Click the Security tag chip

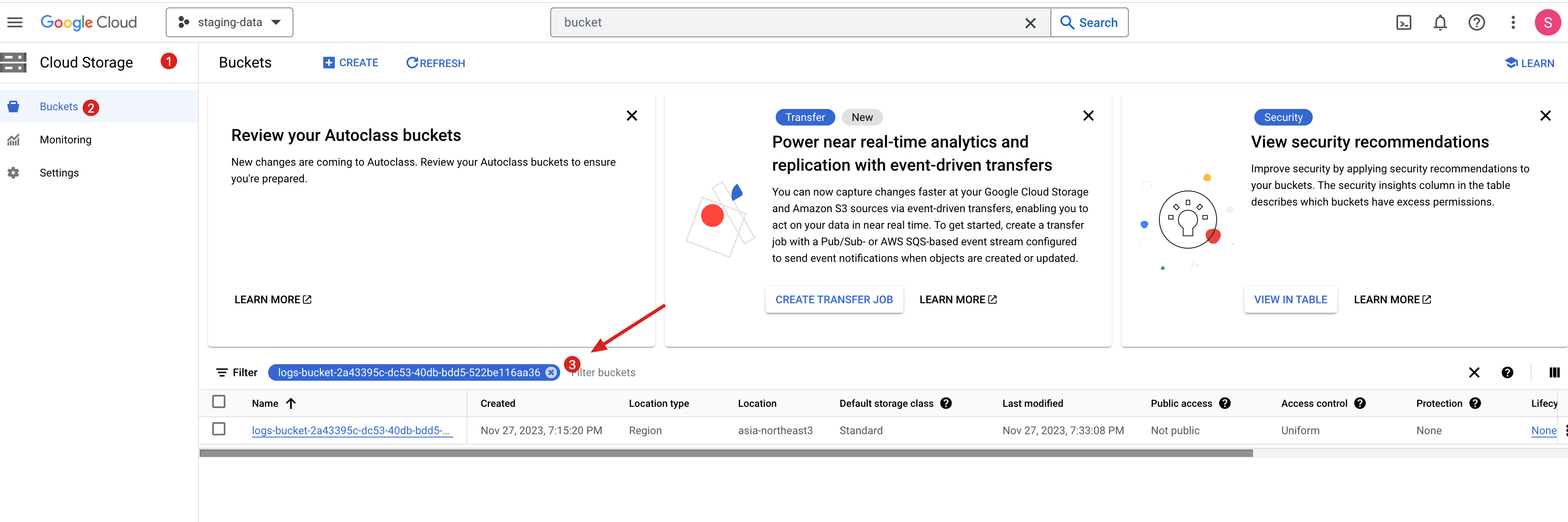click(1283, 117)
